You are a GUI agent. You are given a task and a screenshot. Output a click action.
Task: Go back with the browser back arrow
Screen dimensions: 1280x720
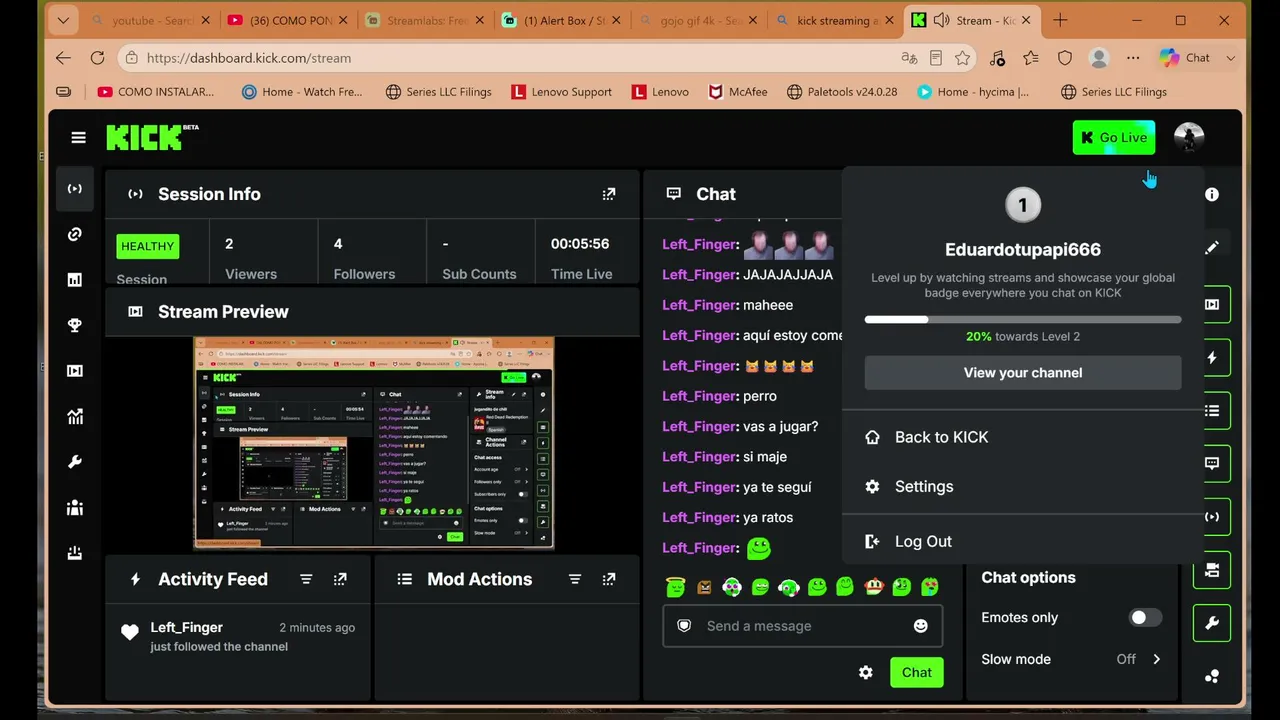click(x=63, y=58)
